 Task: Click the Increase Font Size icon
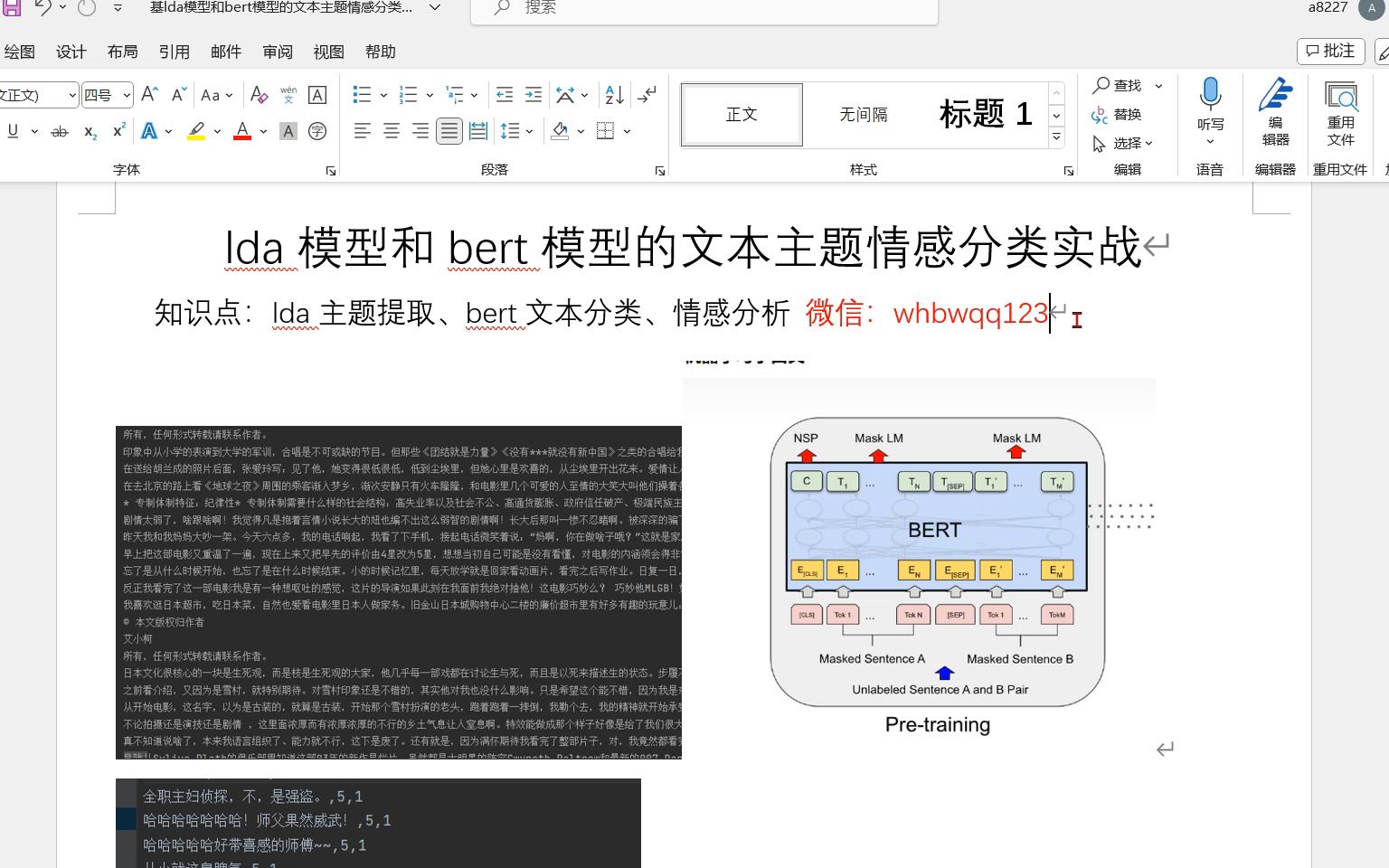[x=150, y=95]
